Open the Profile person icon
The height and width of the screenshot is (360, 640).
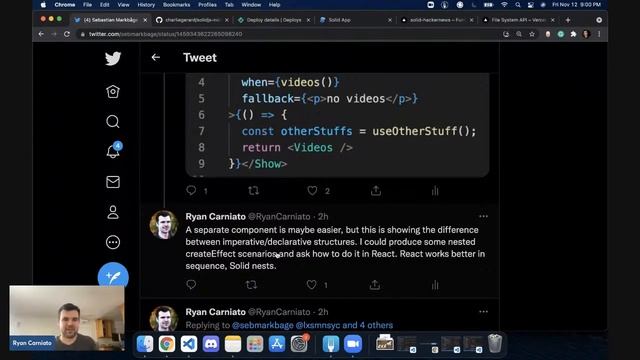tap(113, 212)
